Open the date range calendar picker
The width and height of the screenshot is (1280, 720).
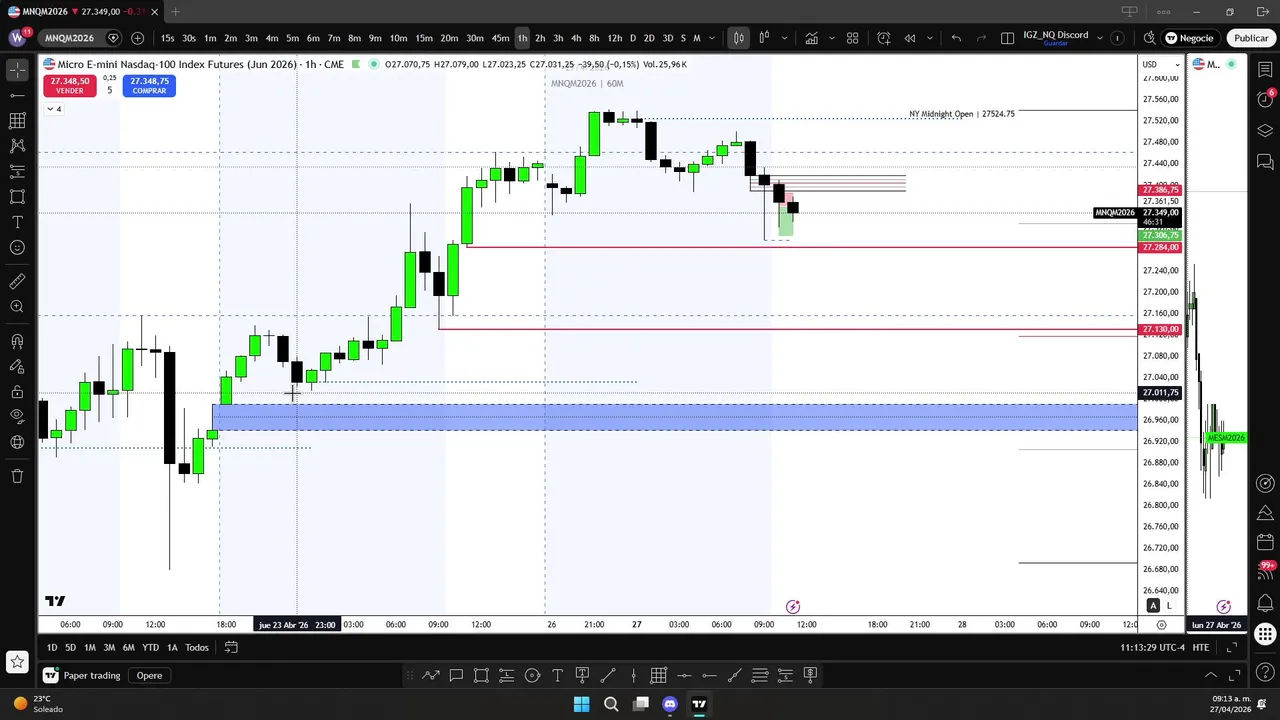231,647
